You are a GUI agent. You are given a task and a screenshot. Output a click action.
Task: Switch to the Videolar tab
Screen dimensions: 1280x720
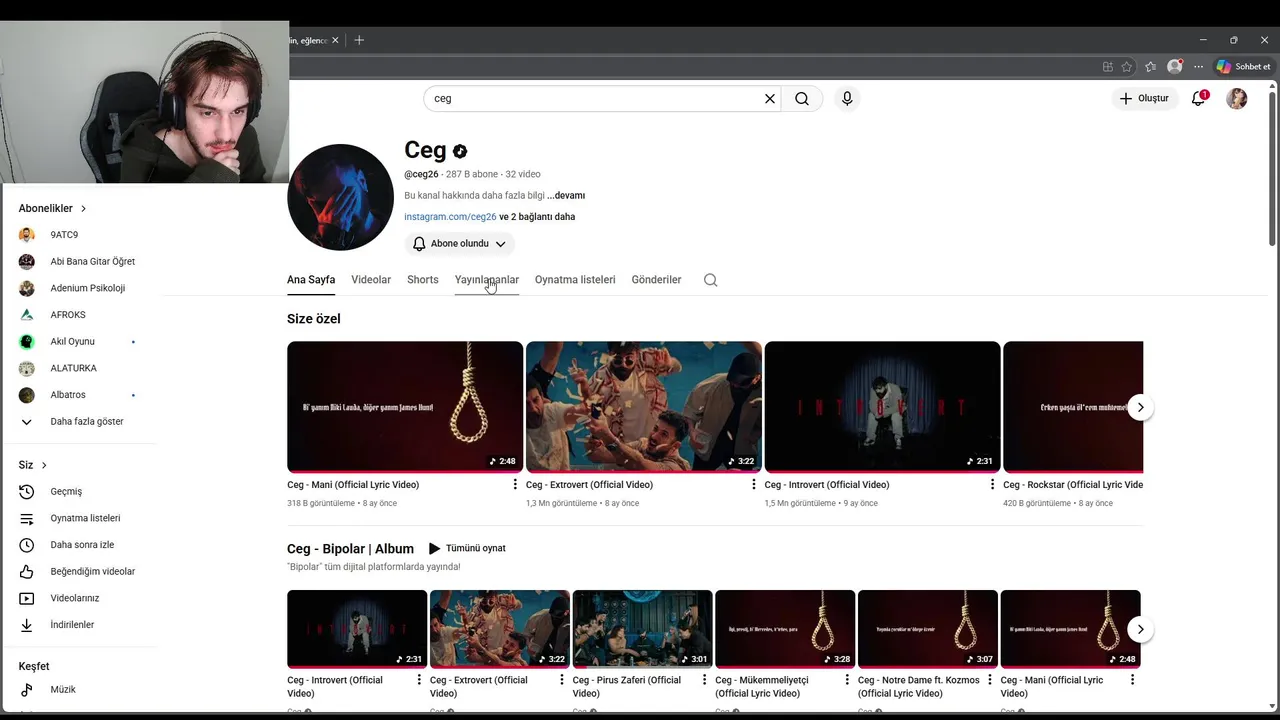(371, 280)
